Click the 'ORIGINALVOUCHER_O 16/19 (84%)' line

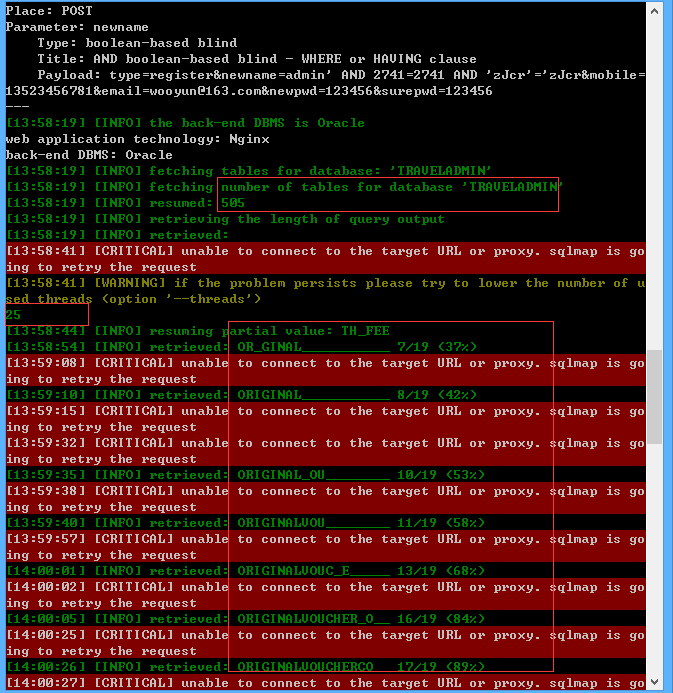coord(245,619)
